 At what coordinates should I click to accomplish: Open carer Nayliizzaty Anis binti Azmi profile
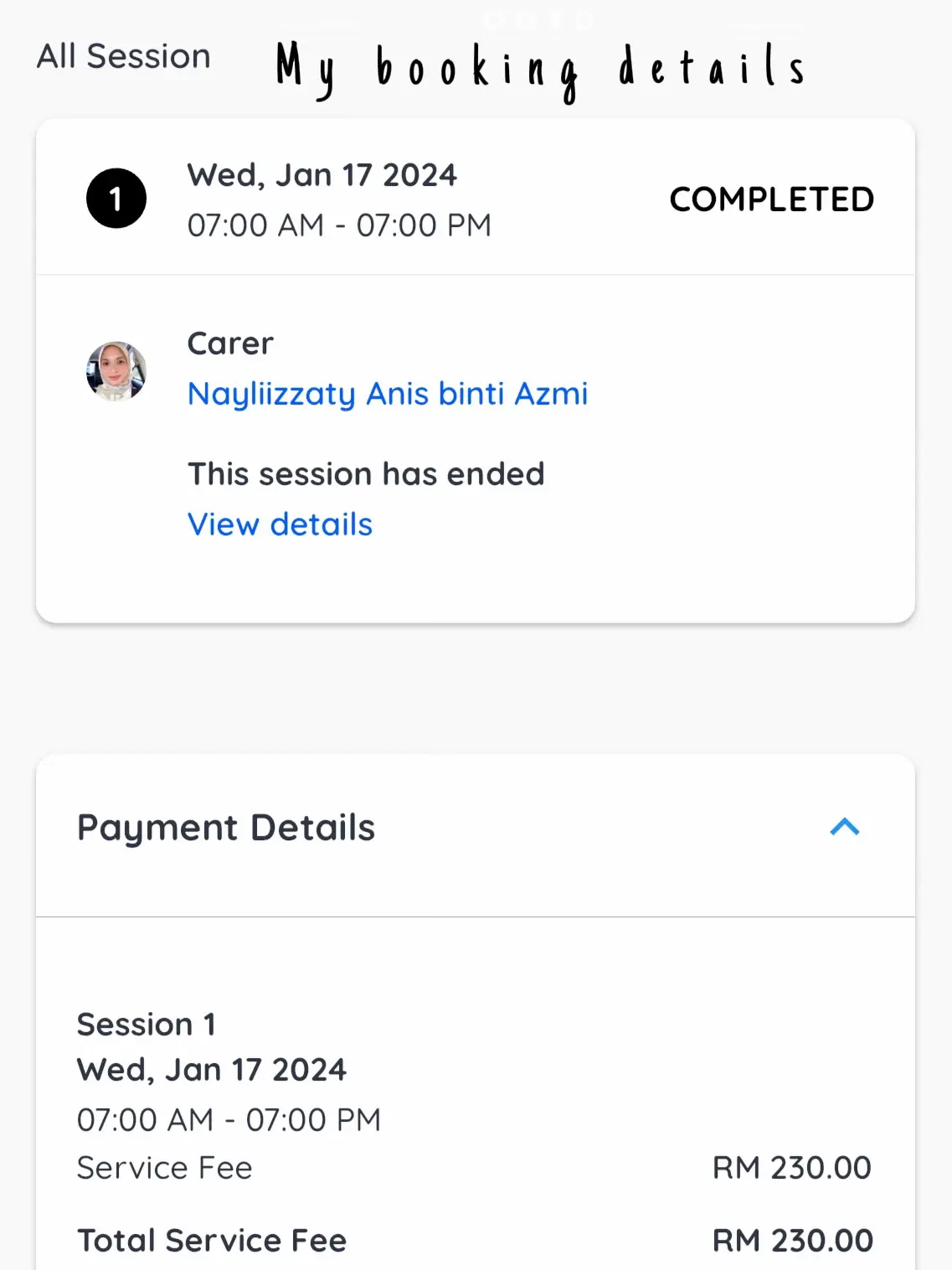388,394
